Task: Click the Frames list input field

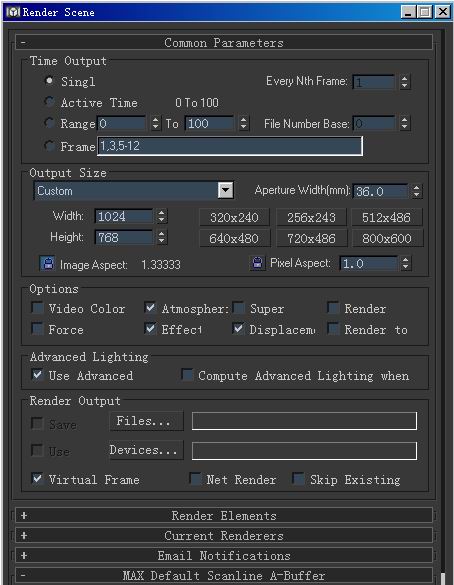Action: click(x=230, y=146)
